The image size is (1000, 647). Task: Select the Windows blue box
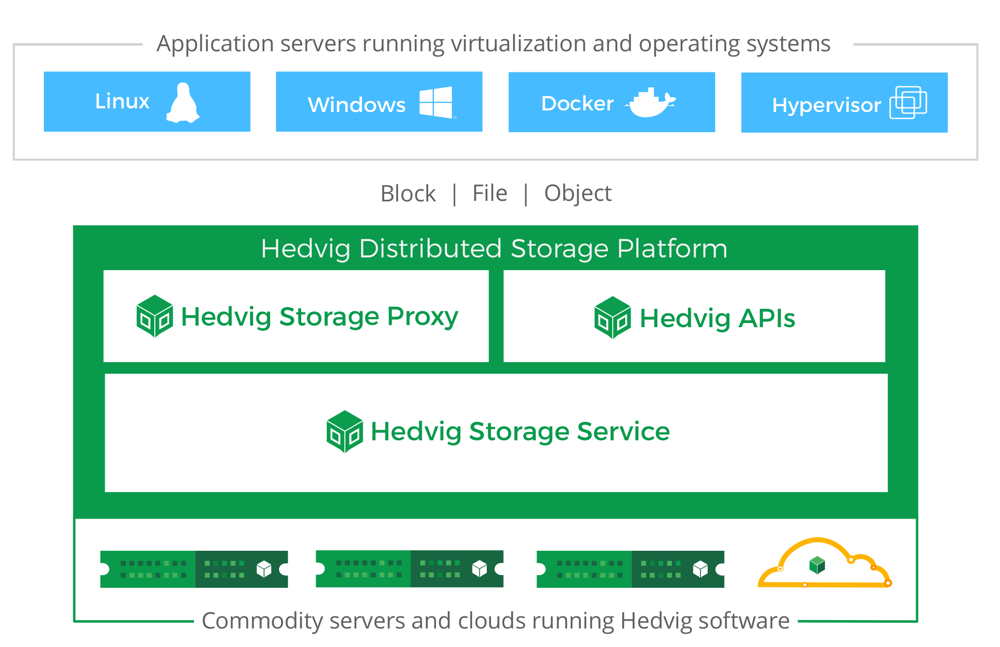(x=379, y=101)
